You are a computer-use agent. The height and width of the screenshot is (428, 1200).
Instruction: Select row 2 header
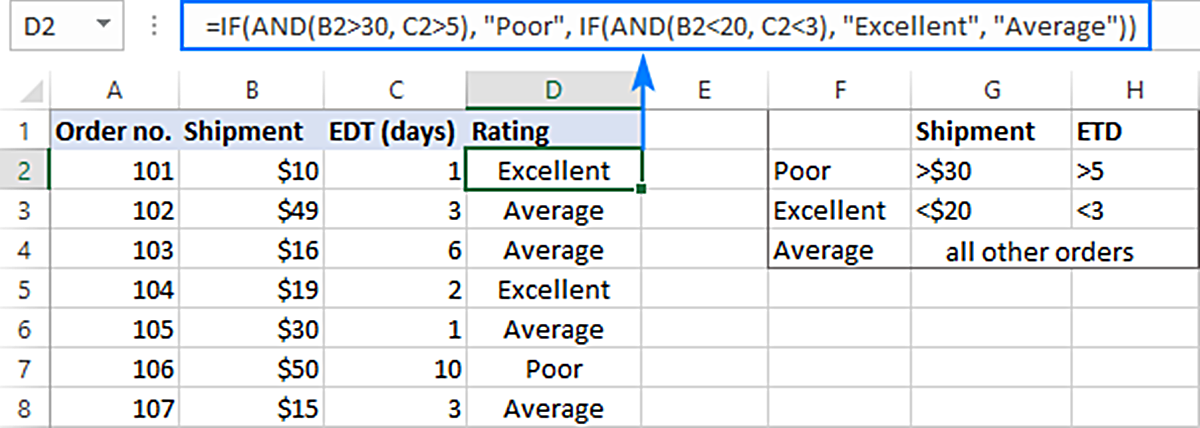[24, 171]
